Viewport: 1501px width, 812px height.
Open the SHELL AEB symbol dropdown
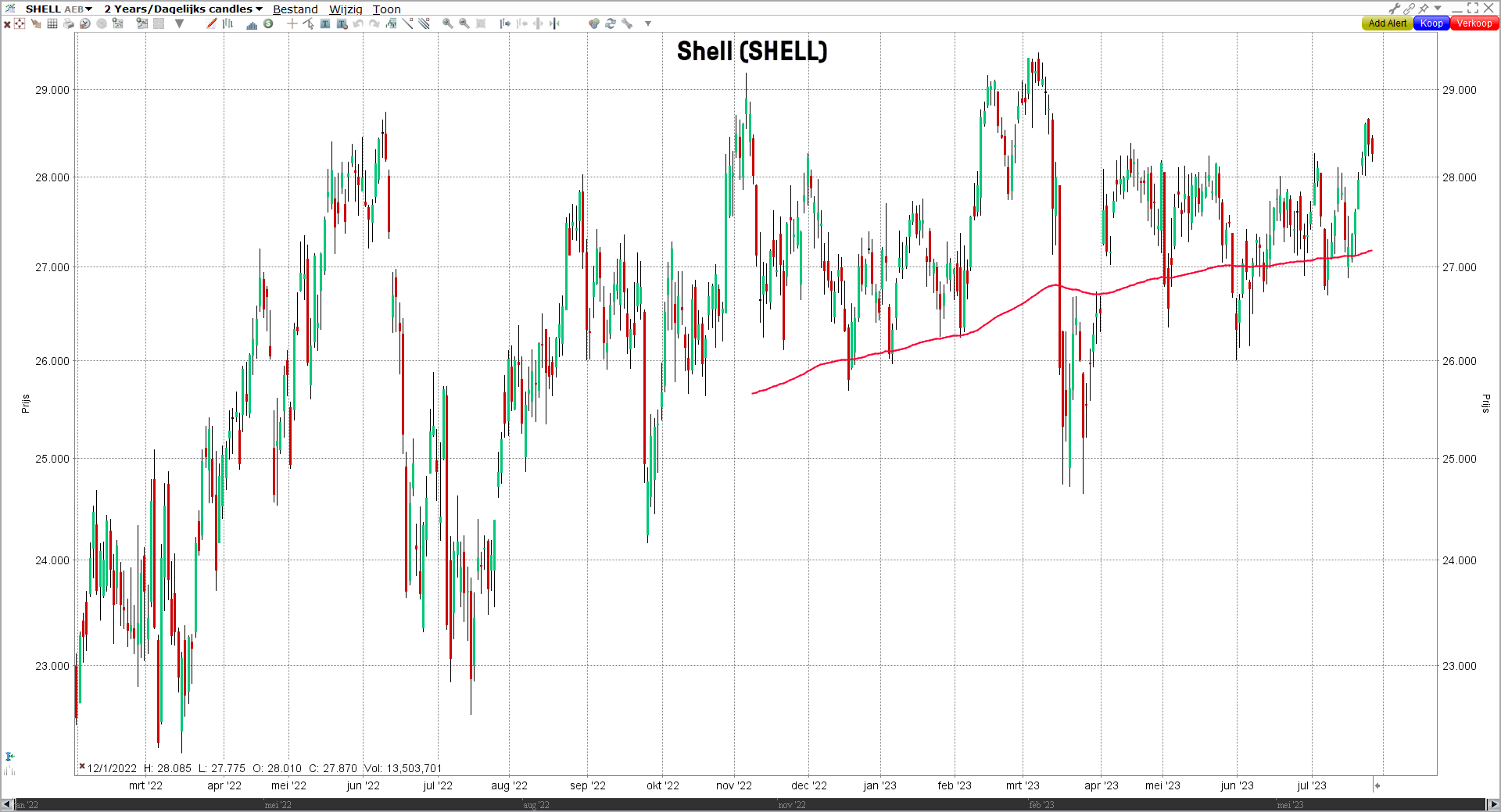(x=59, y=9)
